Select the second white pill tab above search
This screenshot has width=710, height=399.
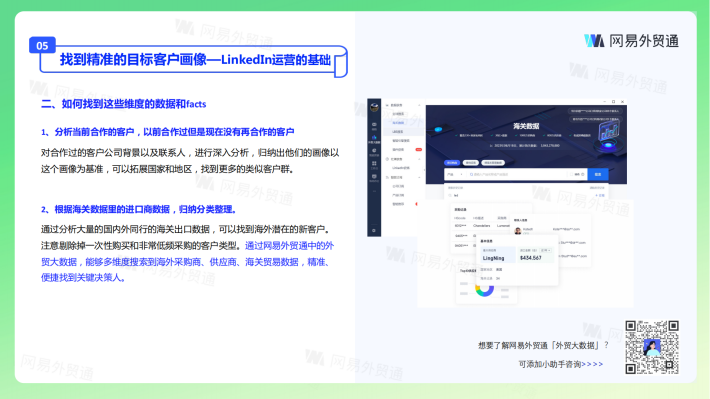tap(471, 163)
